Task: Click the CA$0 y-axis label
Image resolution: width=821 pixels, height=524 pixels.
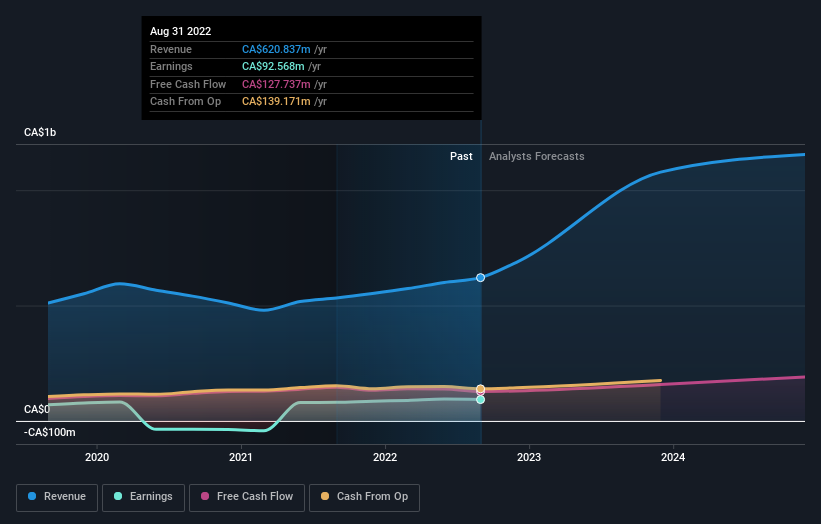Action: [37, 409]
